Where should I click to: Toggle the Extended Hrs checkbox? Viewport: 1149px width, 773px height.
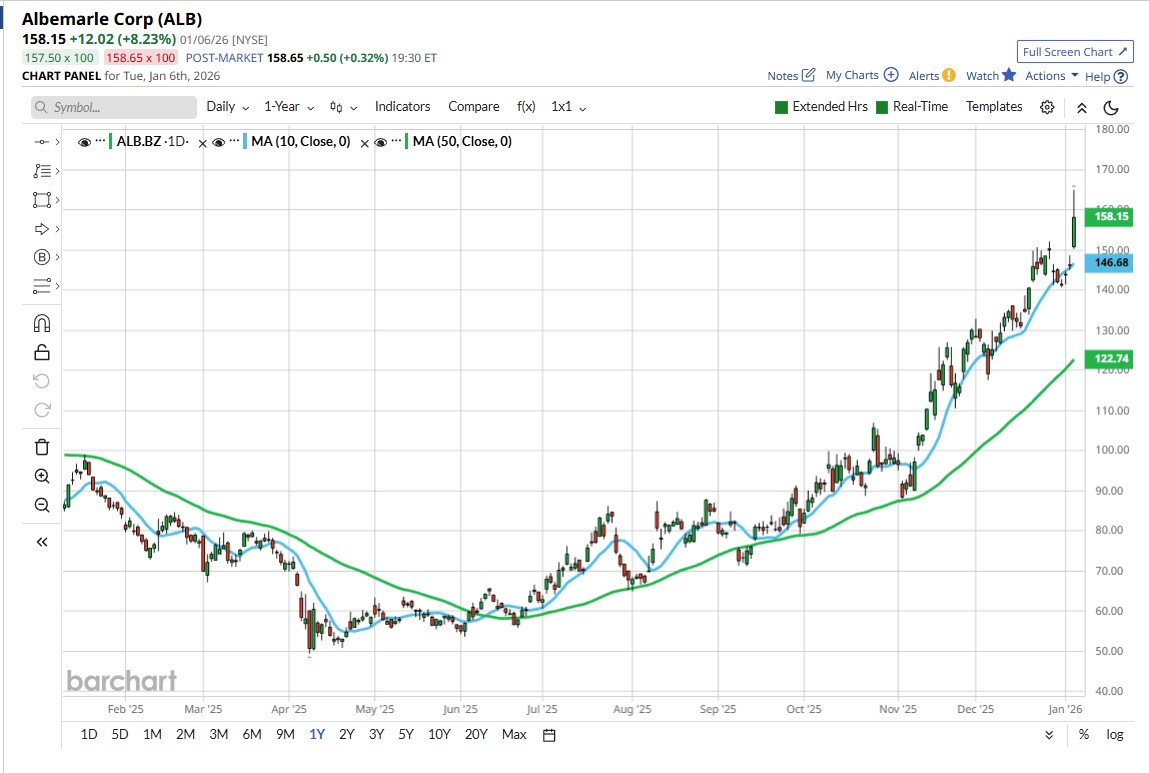coord(782,107)
